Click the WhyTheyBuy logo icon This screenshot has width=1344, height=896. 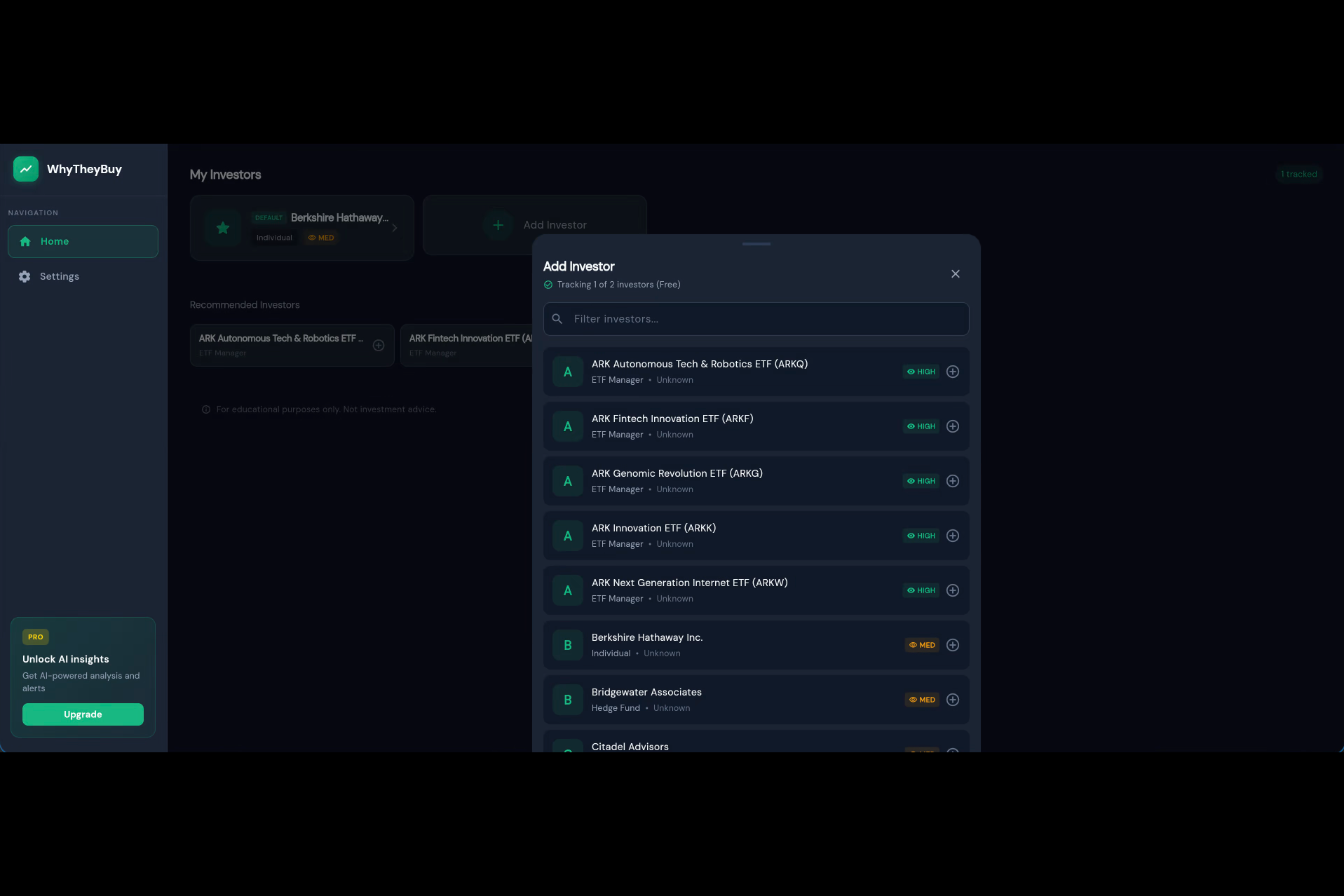pyautogui.click(x=26, y=169)
